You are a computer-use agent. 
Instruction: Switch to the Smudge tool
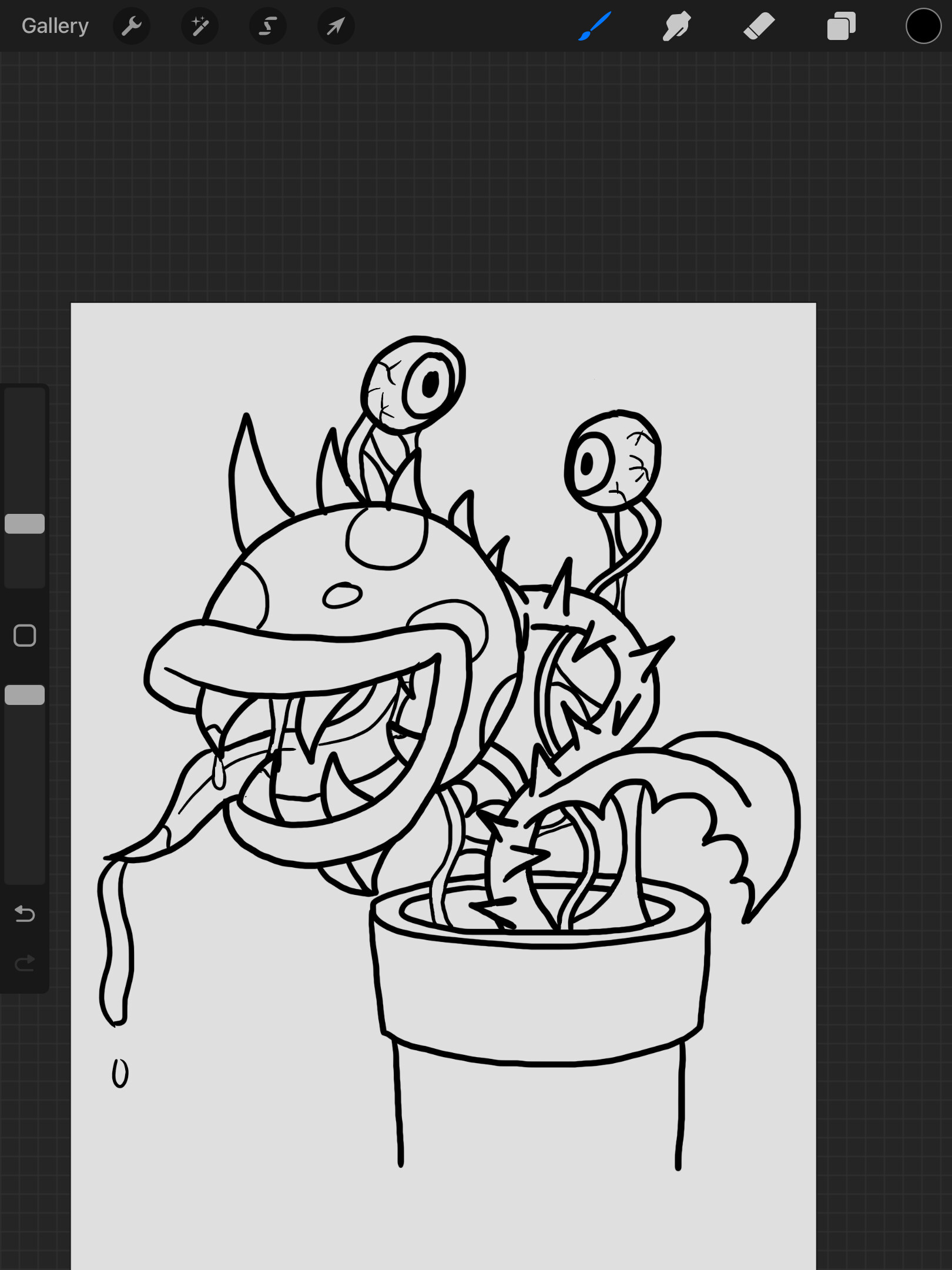click(x=676, y=26)
